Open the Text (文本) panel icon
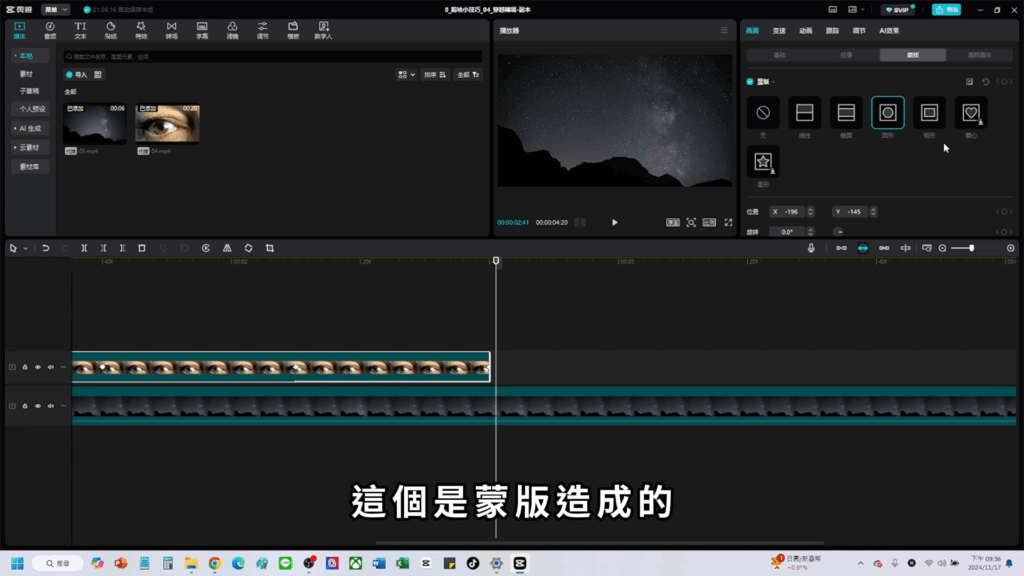The width and height of the screenshot is (1024, 576). 80,30
